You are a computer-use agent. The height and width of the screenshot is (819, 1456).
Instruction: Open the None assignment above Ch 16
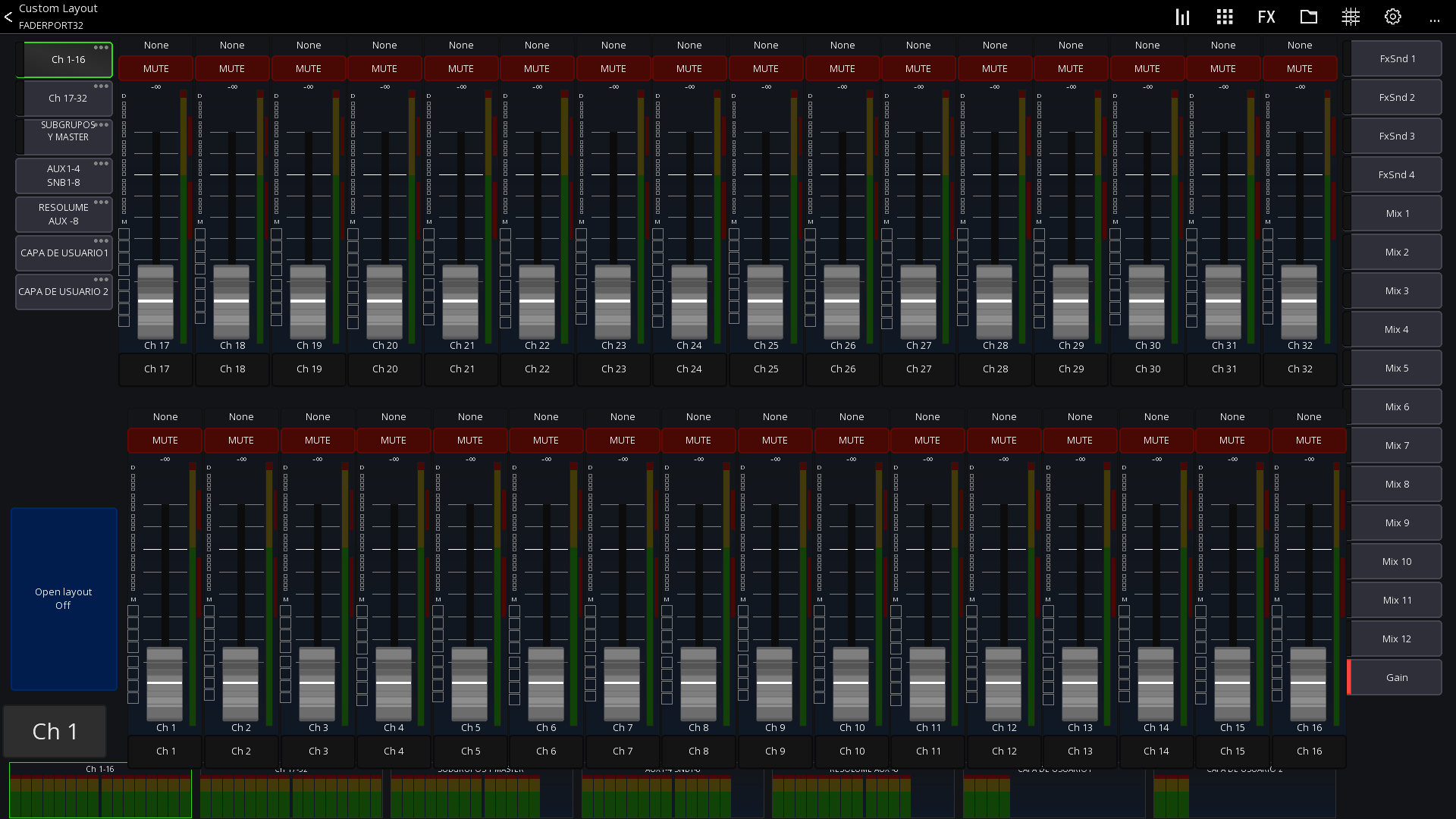(1309, 417)
